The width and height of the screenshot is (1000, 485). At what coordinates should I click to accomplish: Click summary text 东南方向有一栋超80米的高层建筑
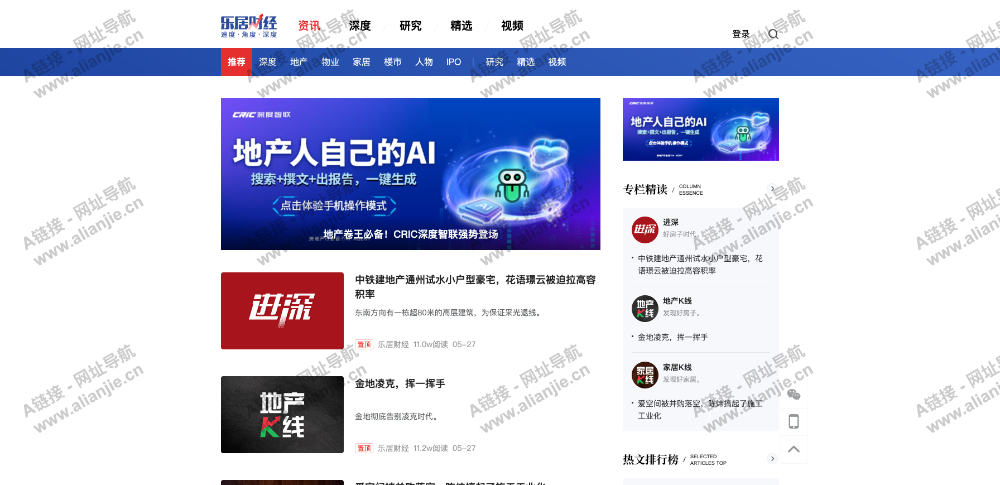click(450, 313)
